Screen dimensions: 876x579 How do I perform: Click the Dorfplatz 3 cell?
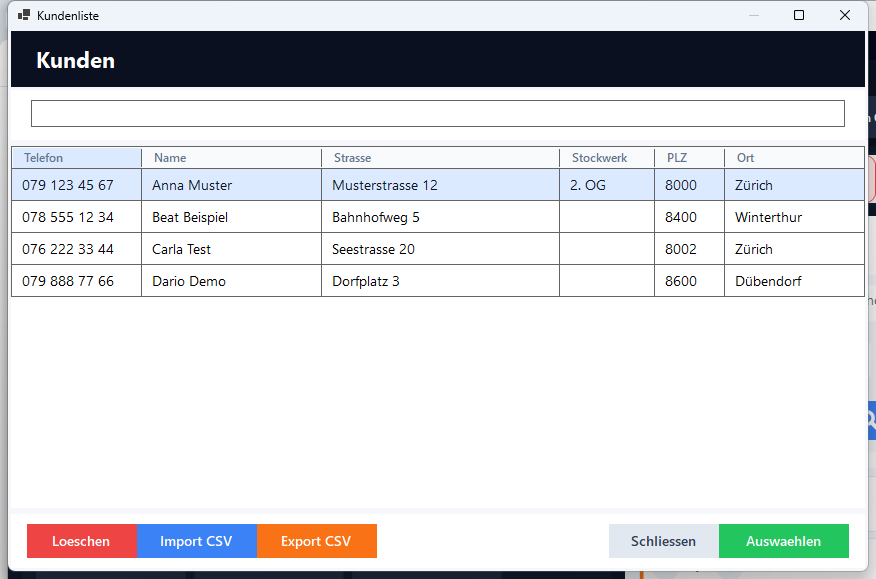(440, 281)
